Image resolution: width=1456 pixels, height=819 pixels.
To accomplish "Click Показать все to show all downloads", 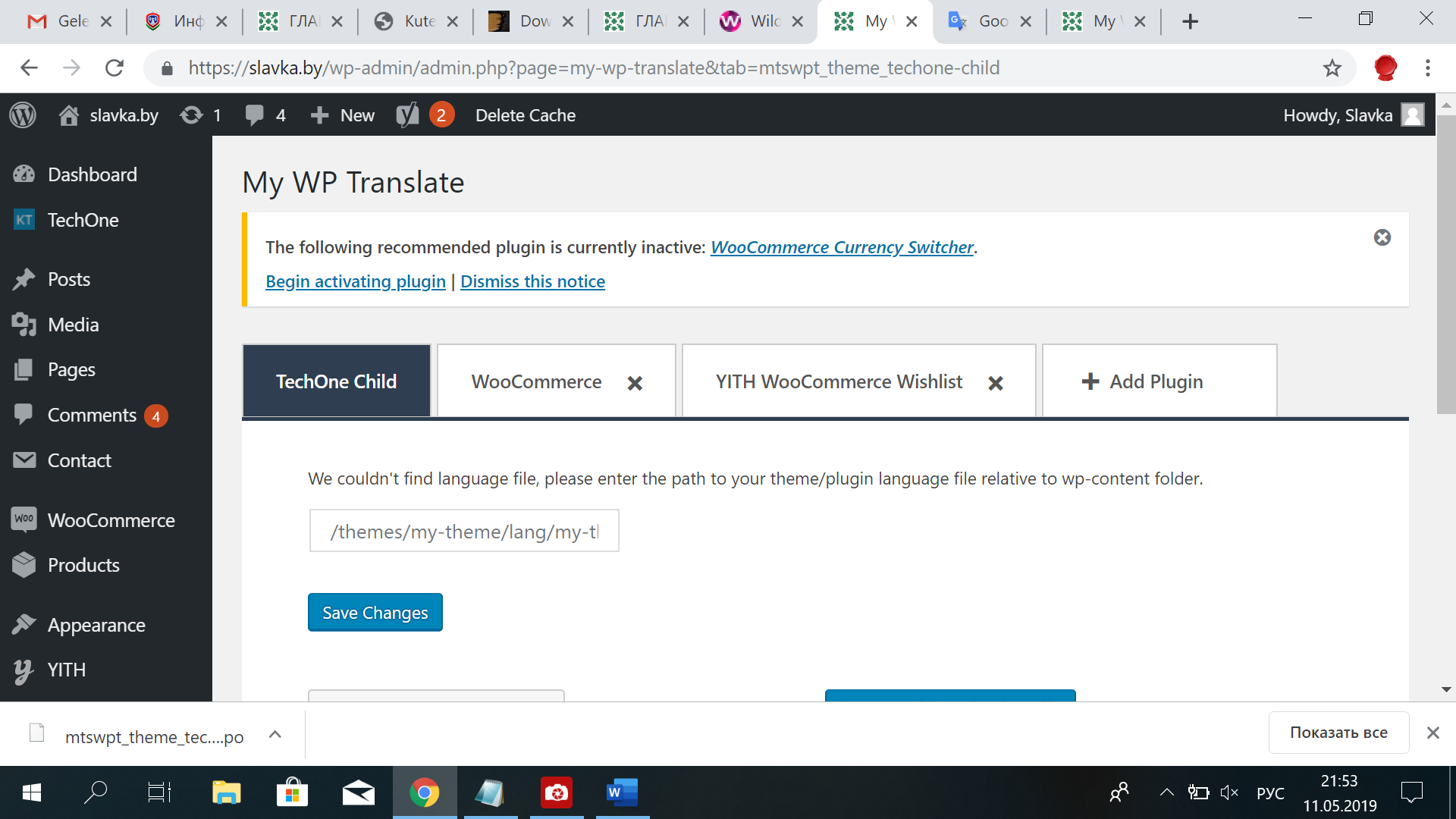I will point(1338,733).
